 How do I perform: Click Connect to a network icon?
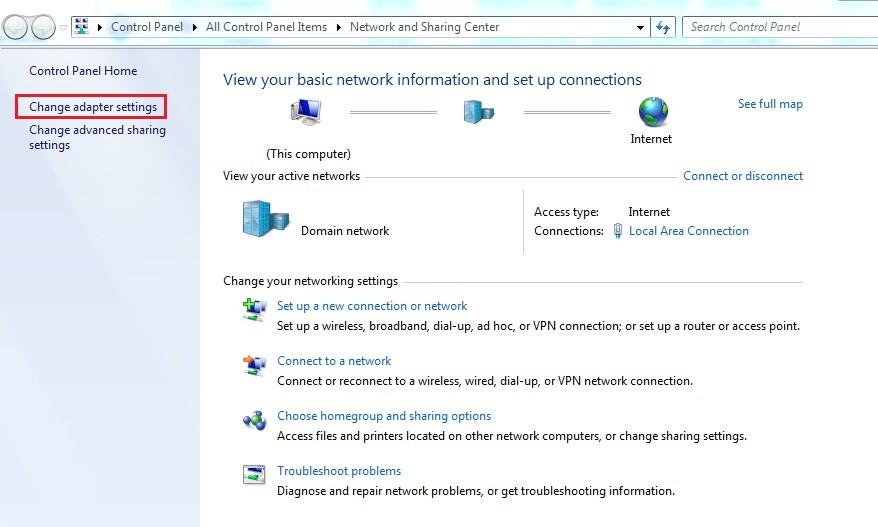[254, 365]
